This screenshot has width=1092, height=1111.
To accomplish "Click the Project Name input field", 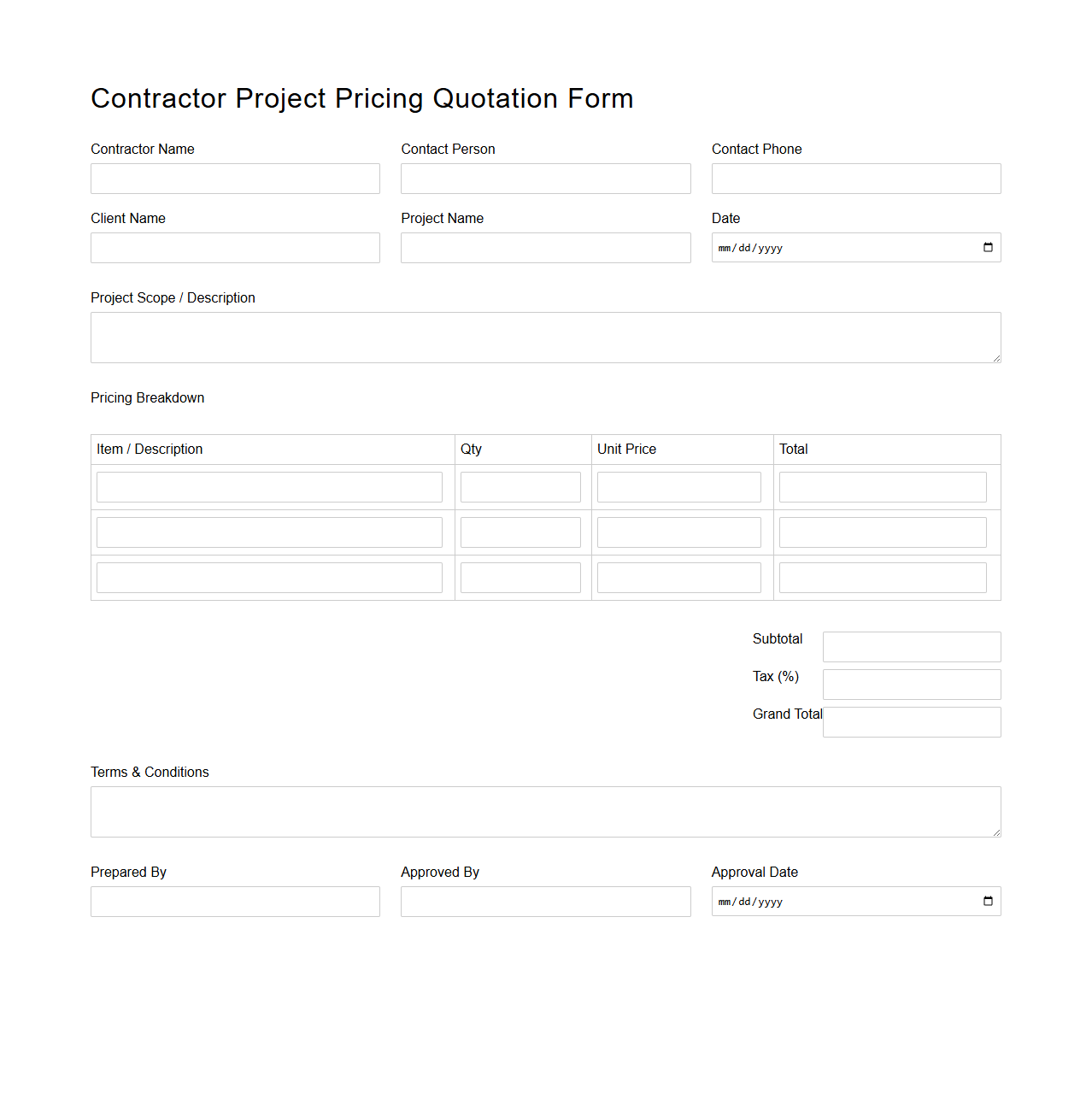I will (x=545, y=248).
